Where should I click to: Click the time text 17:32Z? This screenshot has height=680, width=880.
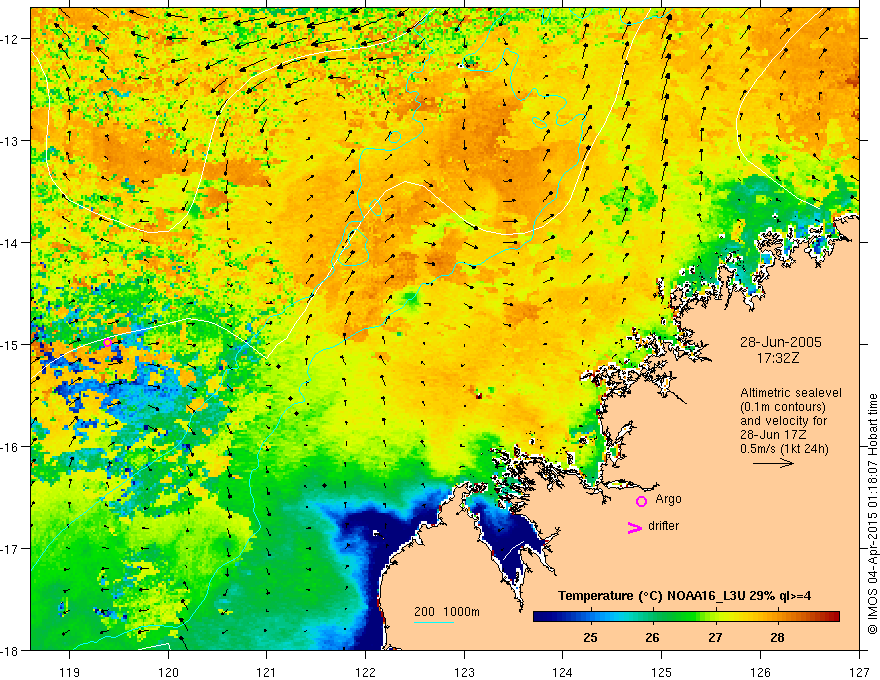(778, 357)
